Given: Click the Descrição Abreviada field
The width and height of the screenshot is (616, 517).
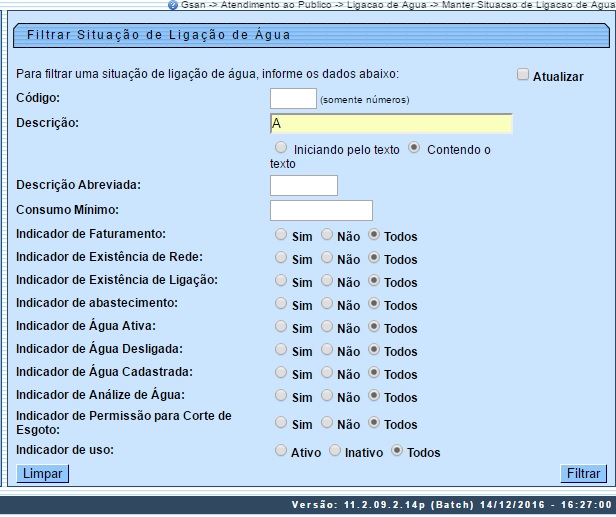Looking at the screenshot, I should 304,185.
